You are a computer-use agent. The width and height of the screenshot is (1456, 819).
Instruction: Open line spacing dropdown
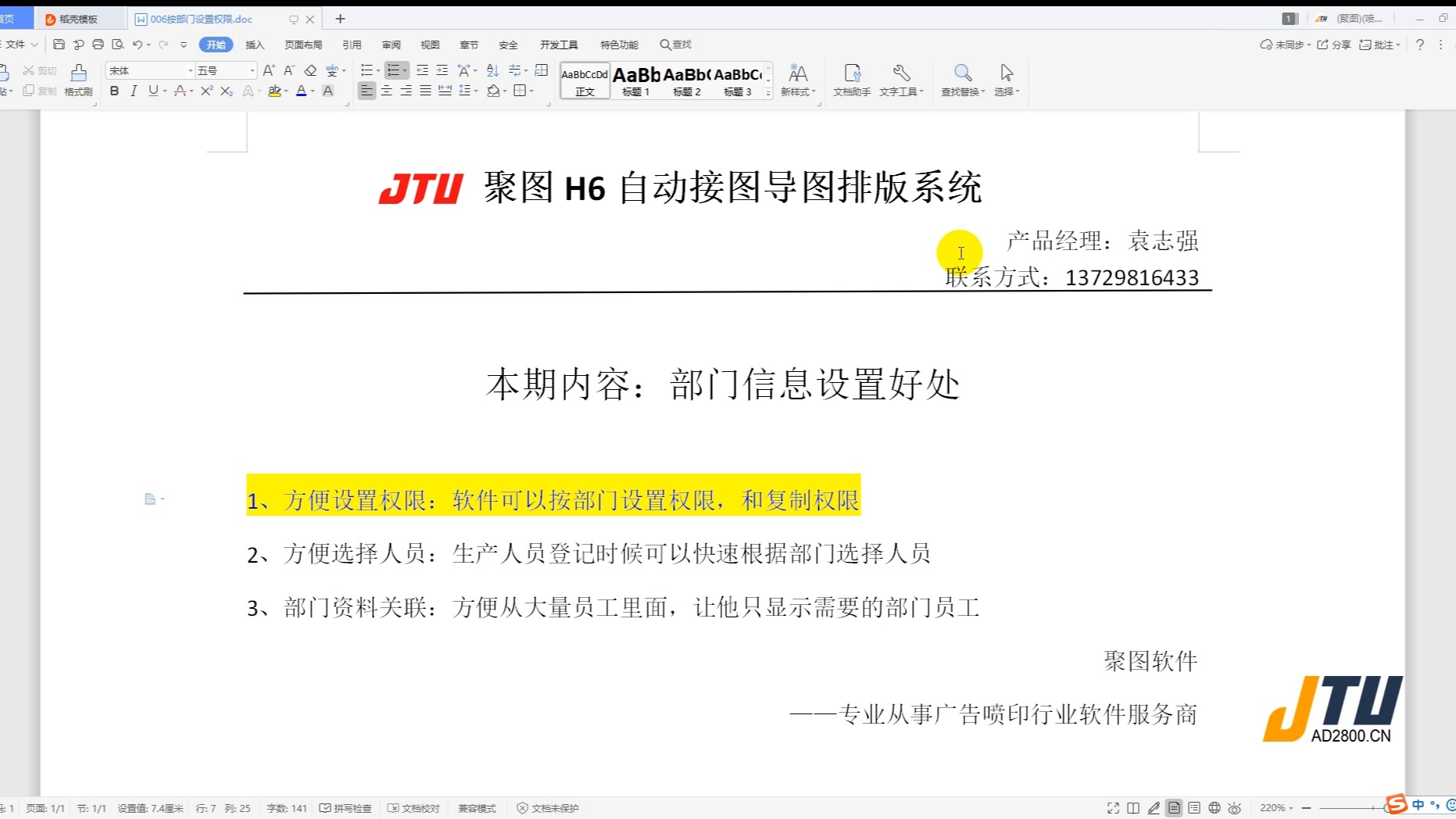coord(476,91)
